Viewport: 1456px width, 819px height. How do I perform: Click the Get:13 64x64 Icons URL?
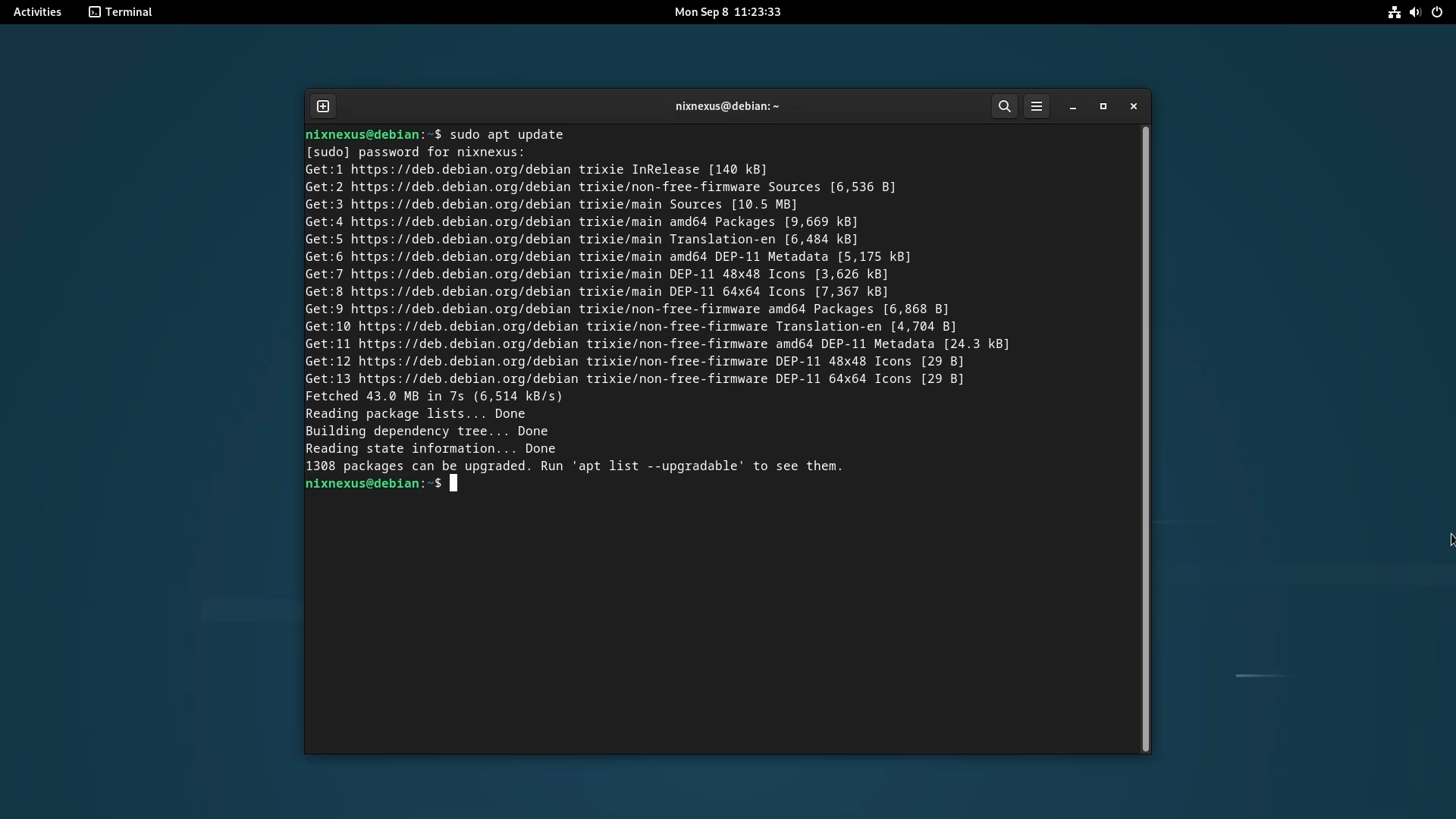coord(468,379)
